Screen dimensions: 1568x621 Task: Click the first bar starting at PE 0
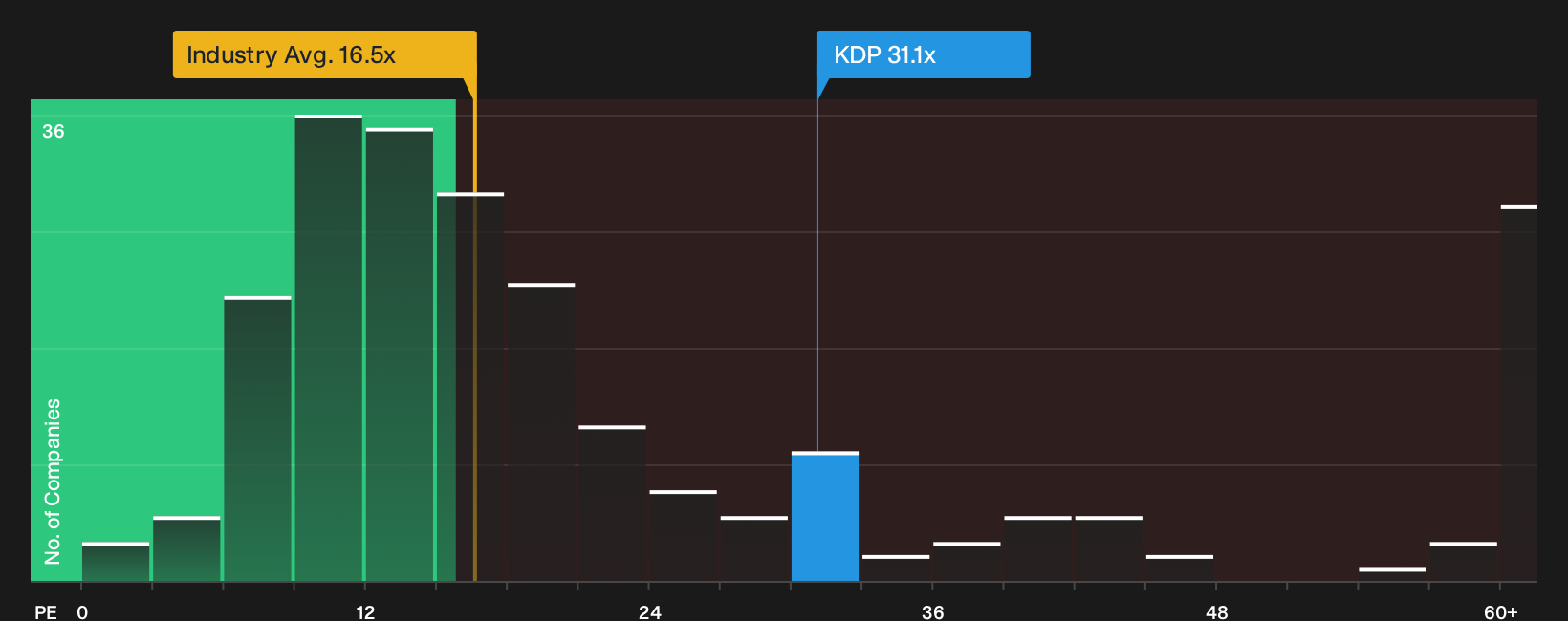click(116, 562)
